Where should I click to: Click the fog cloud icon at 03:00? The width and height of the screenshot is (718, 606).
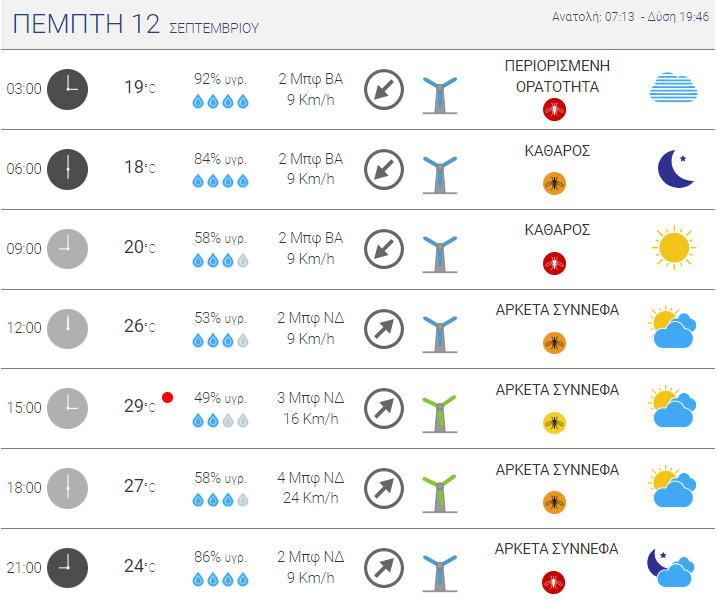[673, 87]
